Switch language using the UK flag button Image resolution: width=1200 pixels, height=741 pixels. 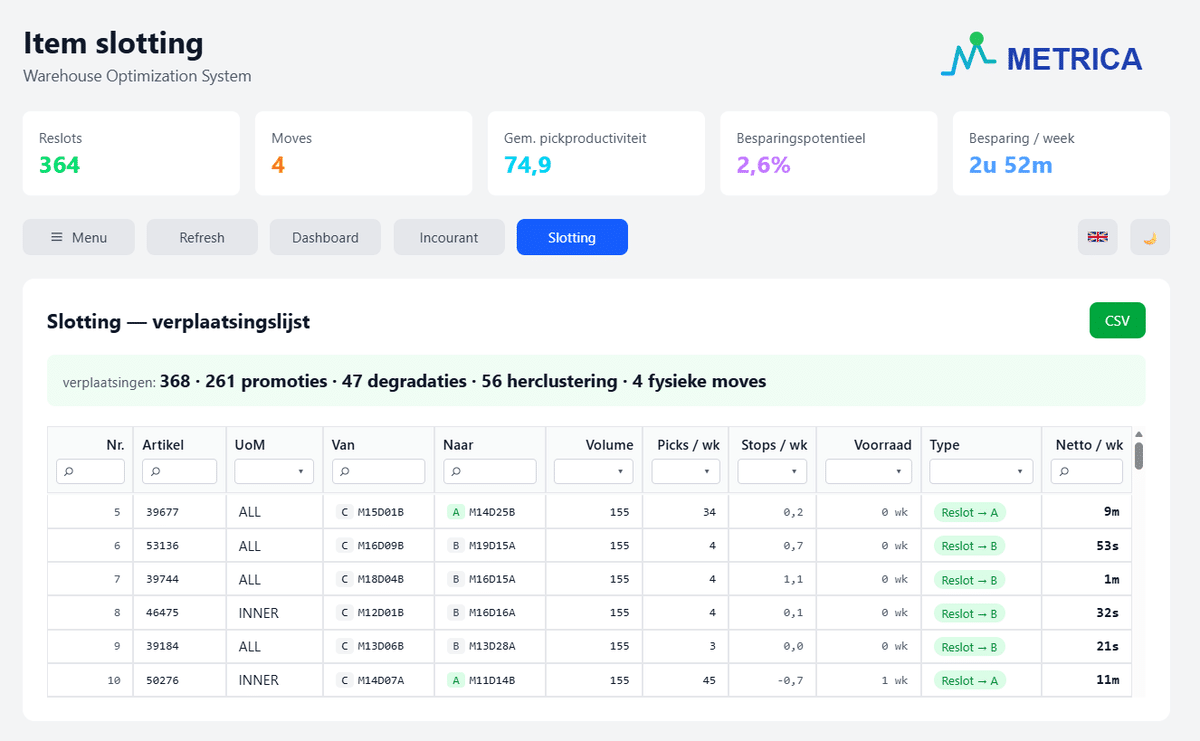point(1098,237)
